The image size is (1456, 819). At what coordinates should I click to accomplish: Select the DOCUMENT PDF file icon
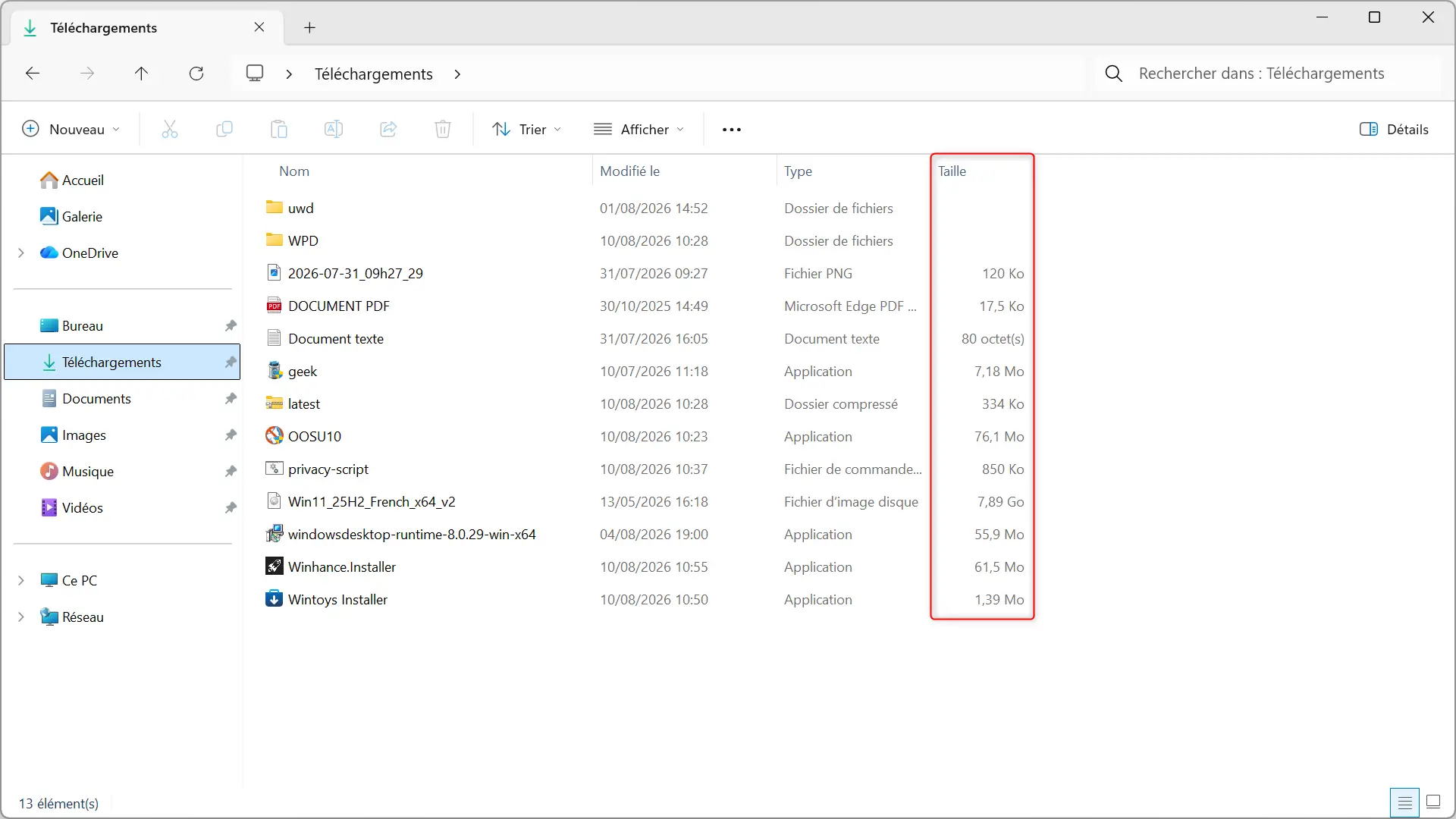(275, 306)
